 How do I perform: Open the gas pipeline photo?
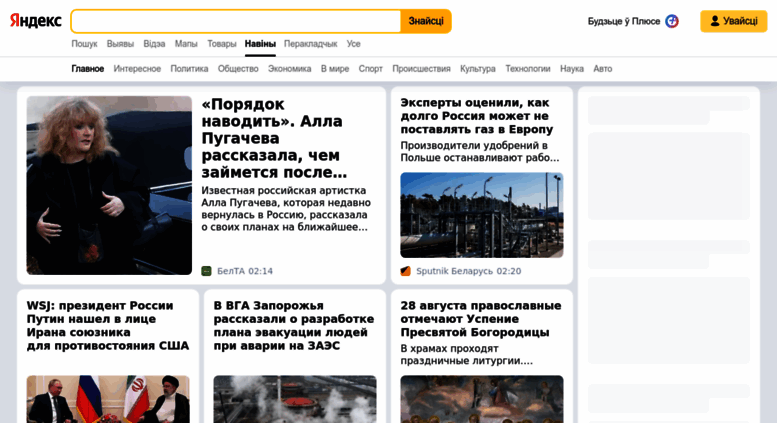click(x=482, y=215)
